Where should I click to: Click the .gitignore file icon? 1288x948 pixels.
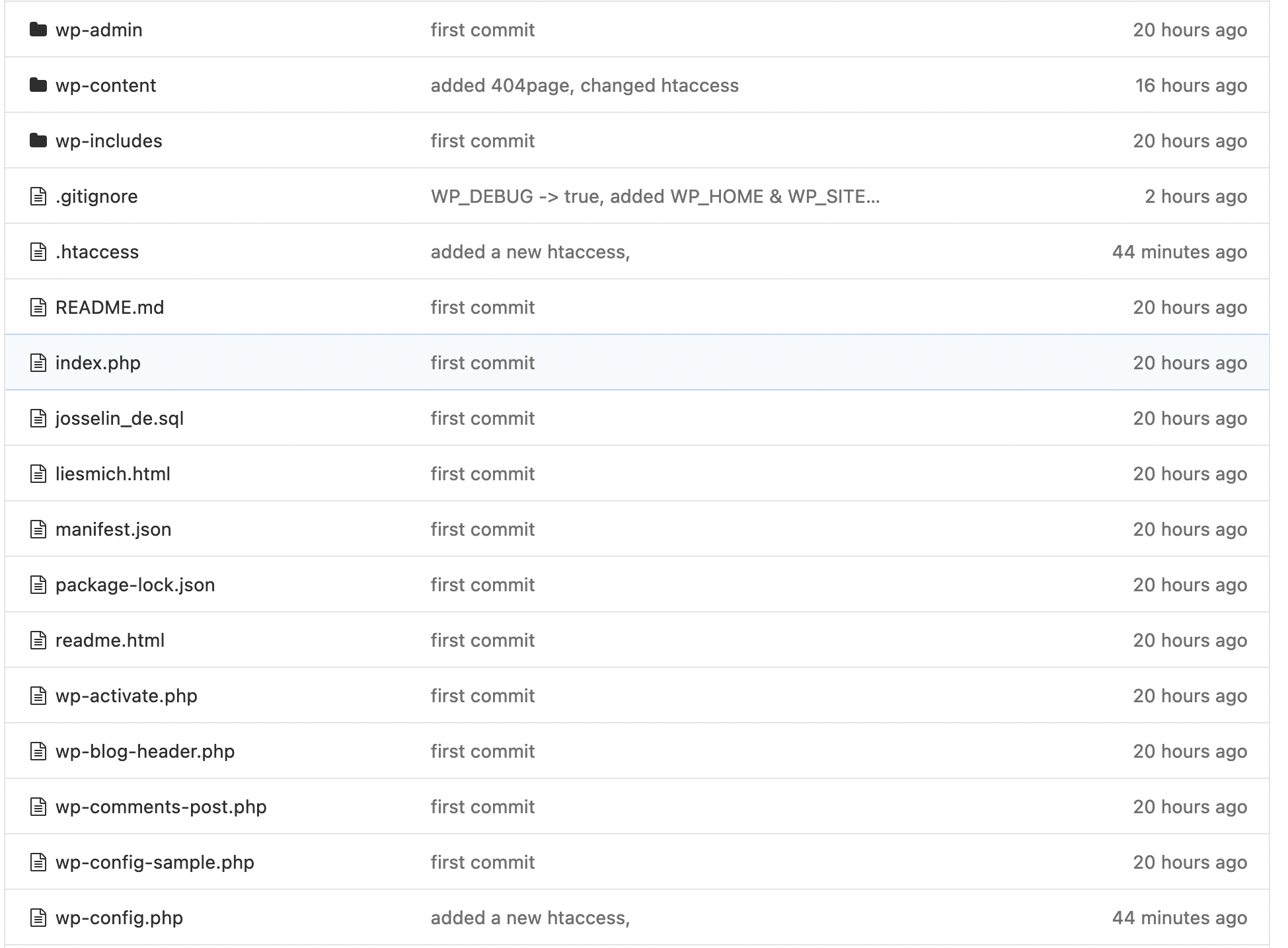click(38, 196)
